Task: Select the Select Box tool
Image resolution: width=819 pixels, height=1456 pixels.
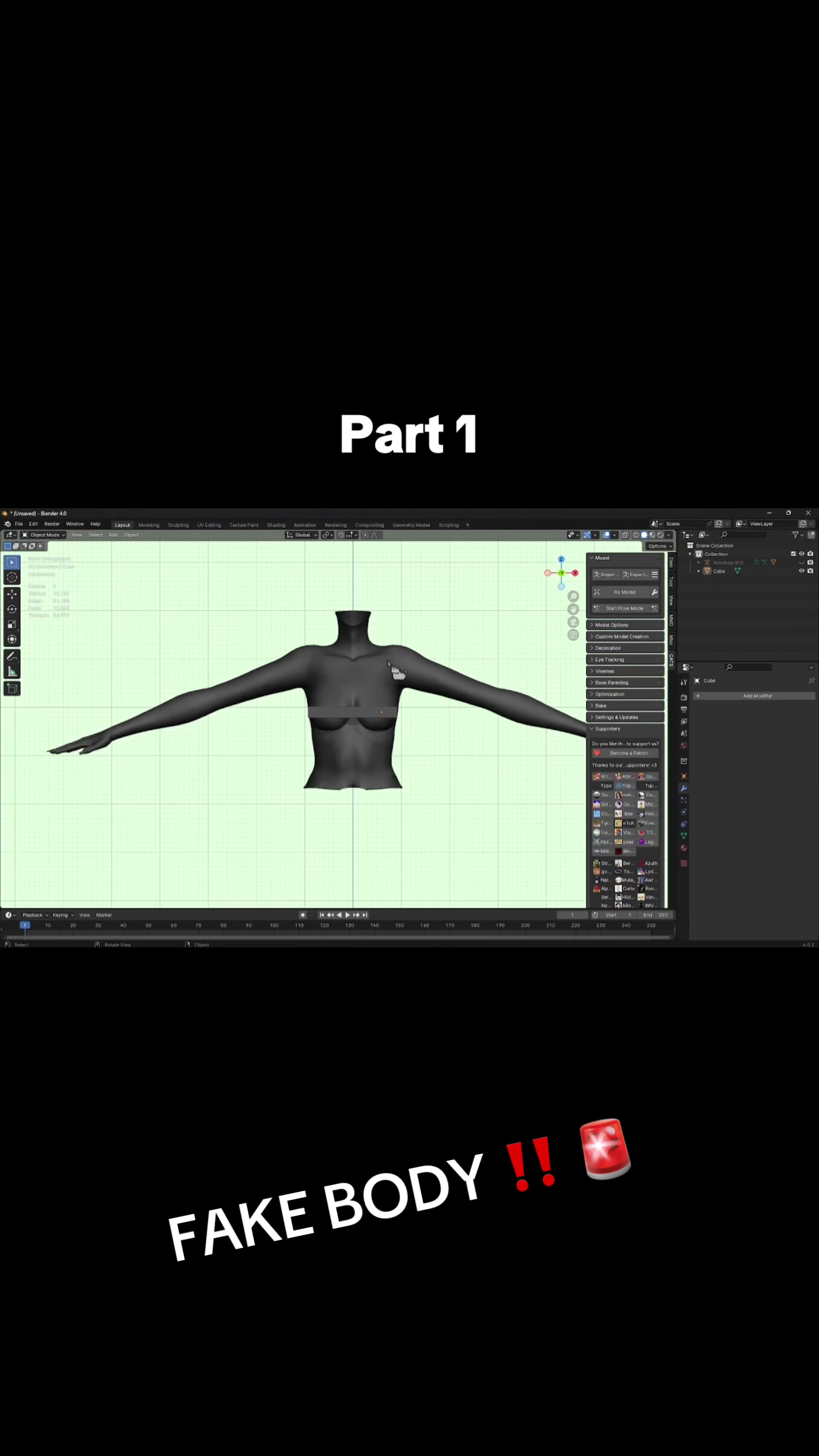Action: pos(12,562)
